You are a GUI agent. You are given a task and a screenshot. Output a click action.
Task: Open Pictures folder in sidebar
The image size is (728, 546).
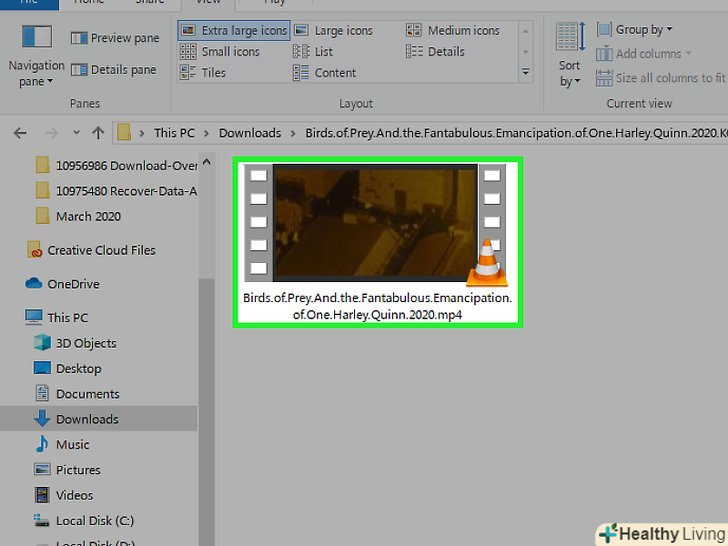(67, 470)
